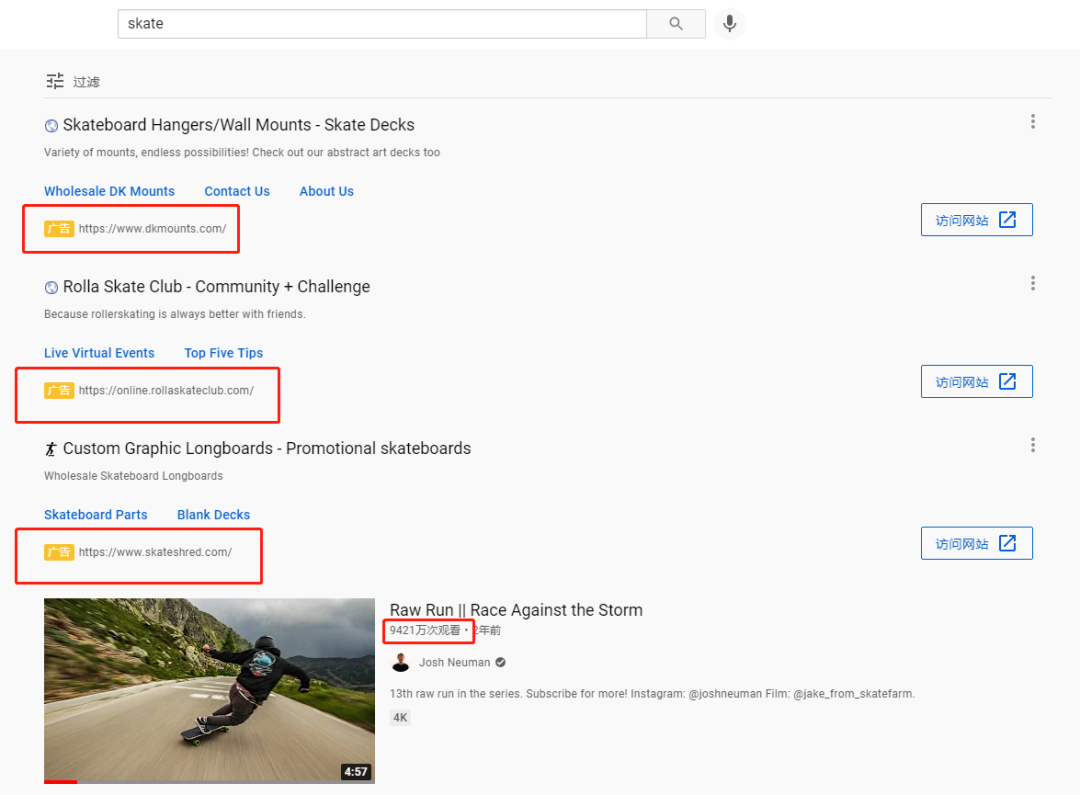Click 'Wholesale Skateboard Longboards' description
This screenshot has width=1080, height=795.
[x=134, y=476]
